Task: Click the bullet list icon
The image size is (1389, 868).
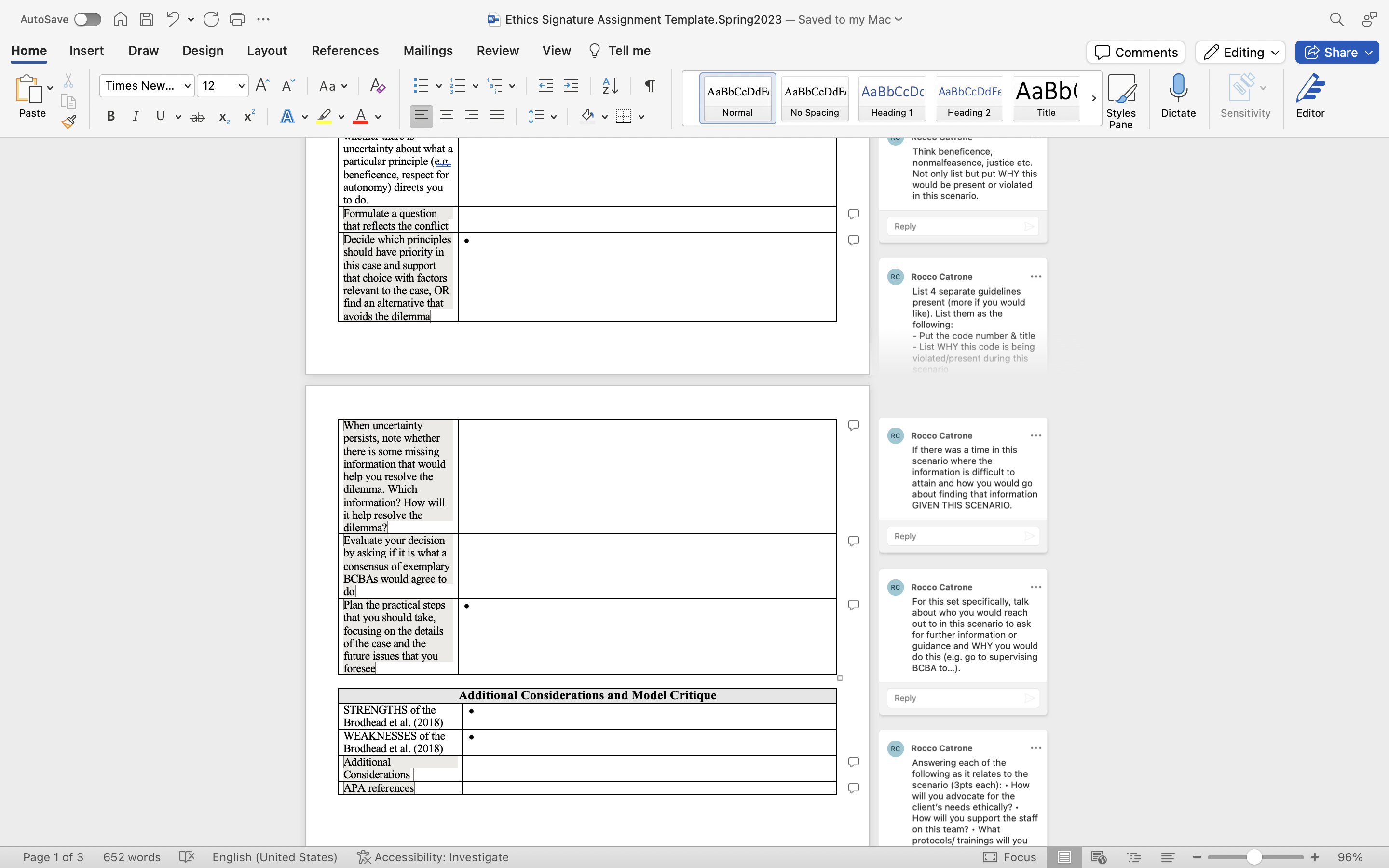Action: click(x=421, y=86)
